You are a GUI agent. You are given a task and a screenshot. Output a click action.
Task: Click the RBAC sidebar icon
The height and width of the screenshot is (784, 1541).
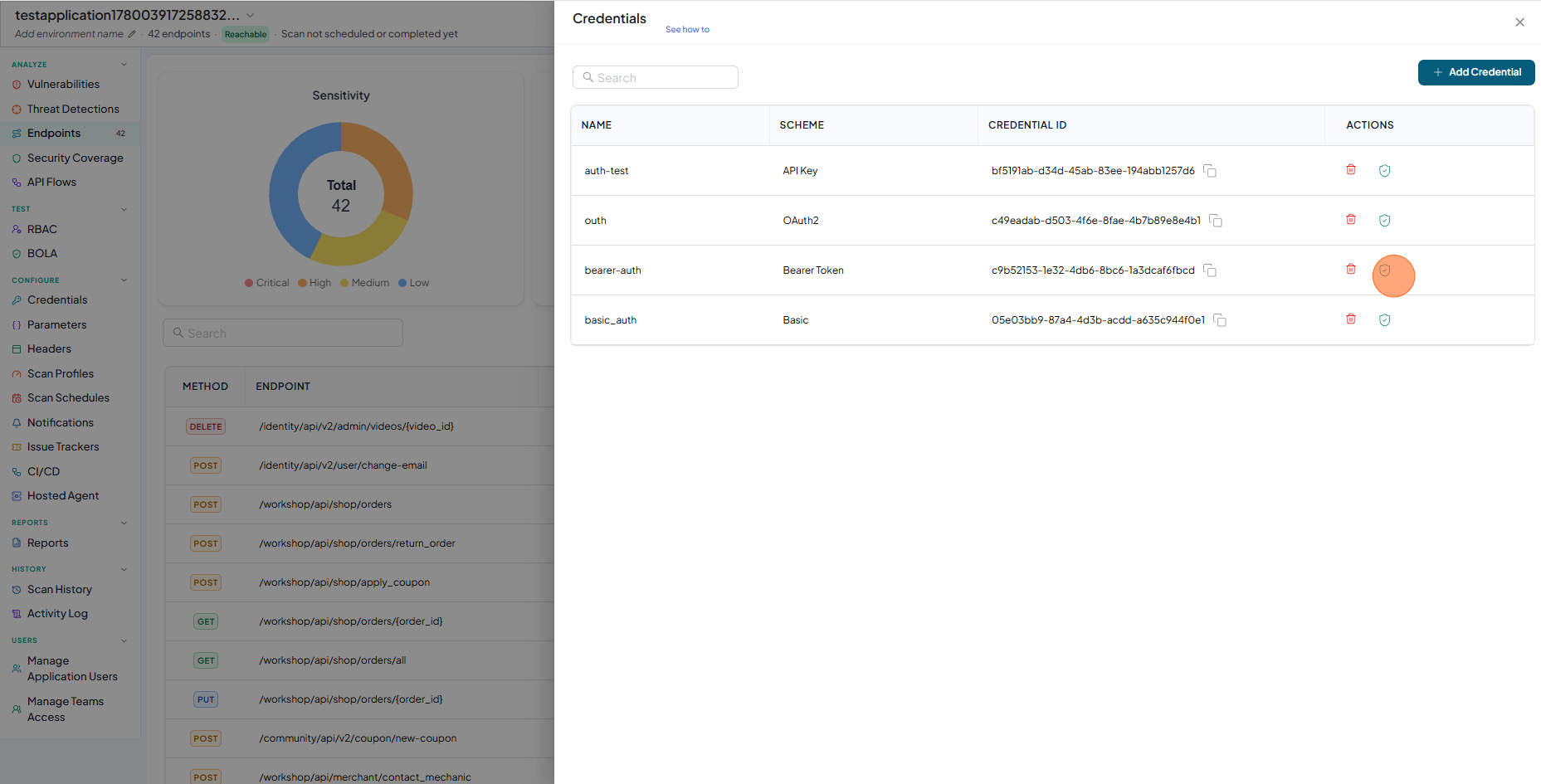pos(17,230)
